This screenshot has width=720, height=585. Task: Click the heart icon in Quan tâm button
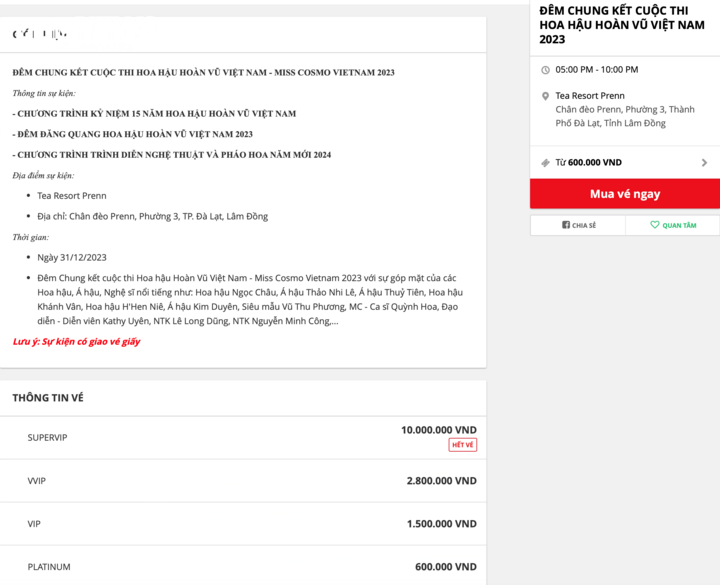coord(654,225)
